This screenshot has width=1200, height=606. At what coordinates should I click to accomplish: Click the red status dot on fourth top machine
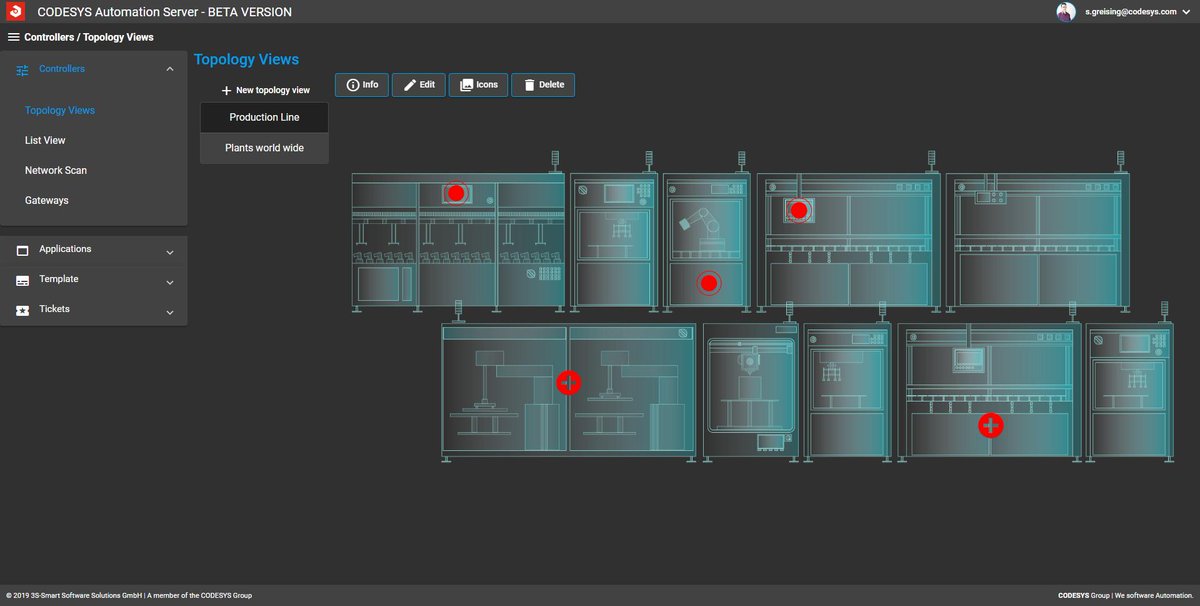point(798,210)
